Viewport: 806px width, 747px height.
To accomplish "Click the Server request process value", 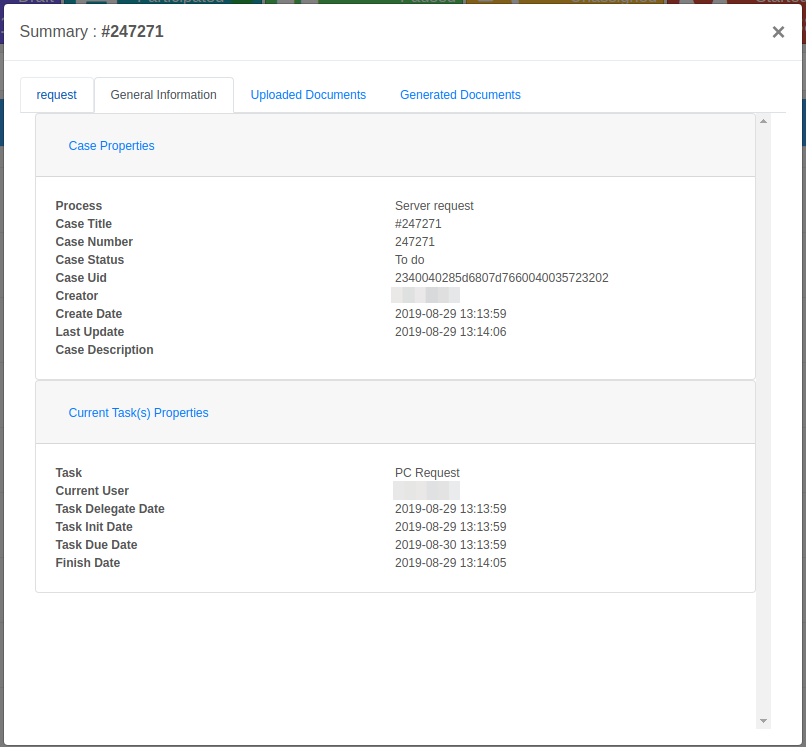I will [x=434, y=206].
